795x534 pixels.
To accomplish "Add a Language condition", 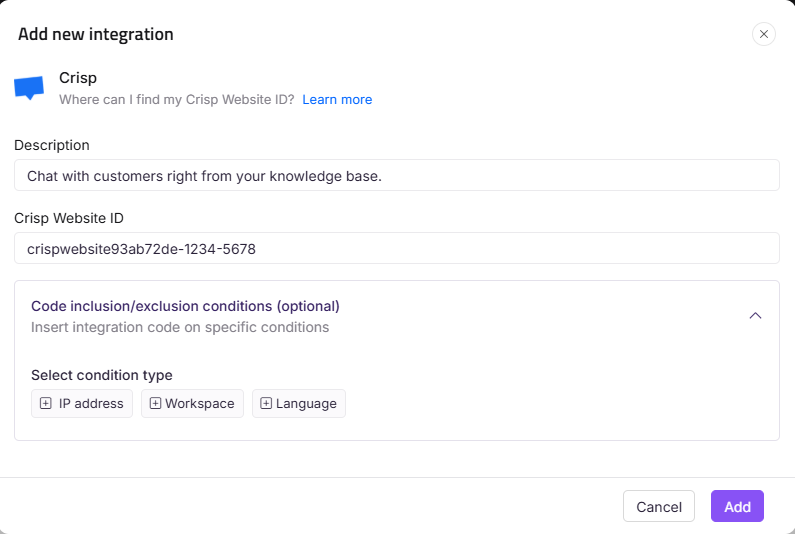I will pyautogui.click(x=299, y=404).
